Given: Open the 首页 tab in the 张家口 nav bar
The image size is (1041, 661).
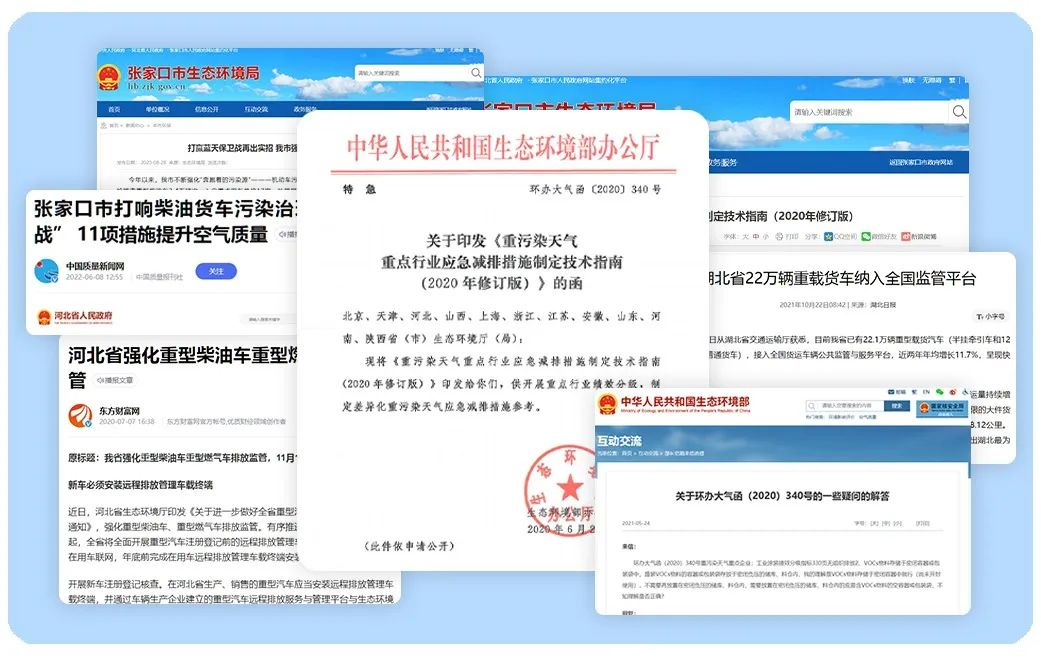Looking at the screenshot, I should 114,109.
